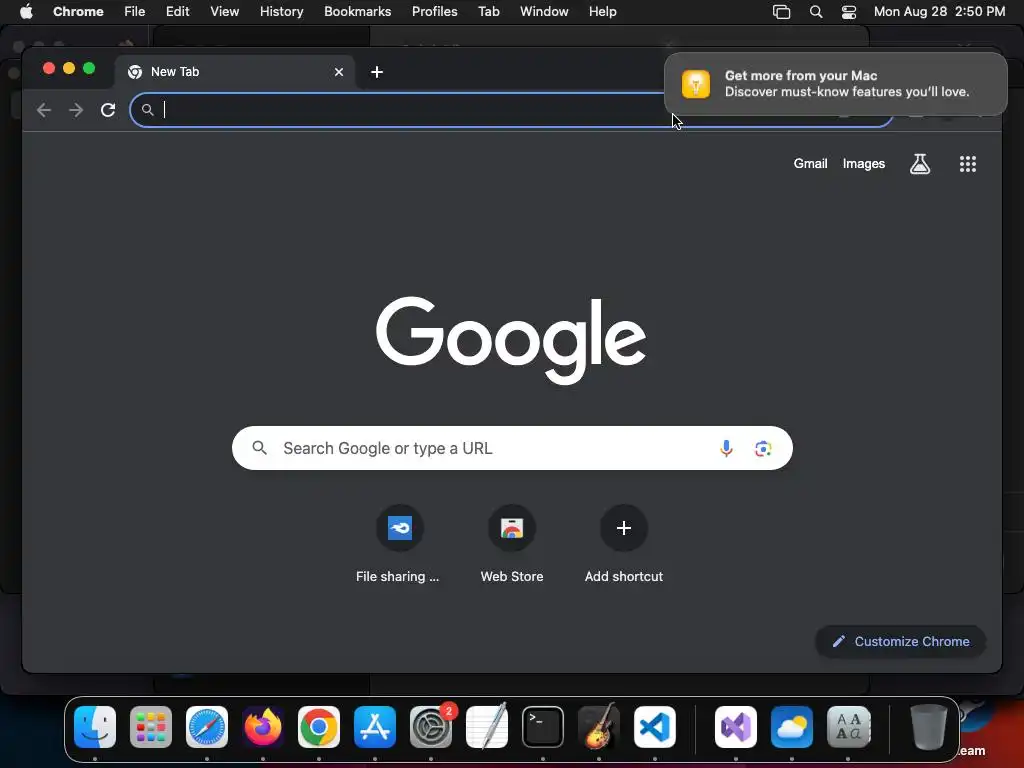Image resolution: width=1024 pixels, height=768 pixels.
Task: Open Visual Studio Code from the Dock
Action: (x=655, y=727)
